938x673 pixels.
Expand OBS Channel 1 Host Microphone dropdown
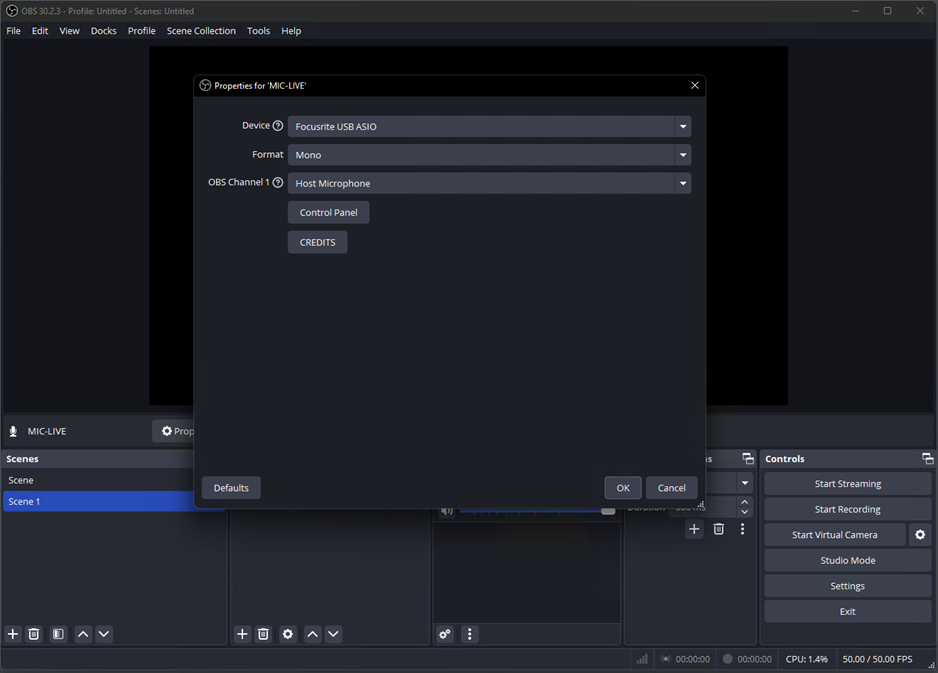coord(489,184)
